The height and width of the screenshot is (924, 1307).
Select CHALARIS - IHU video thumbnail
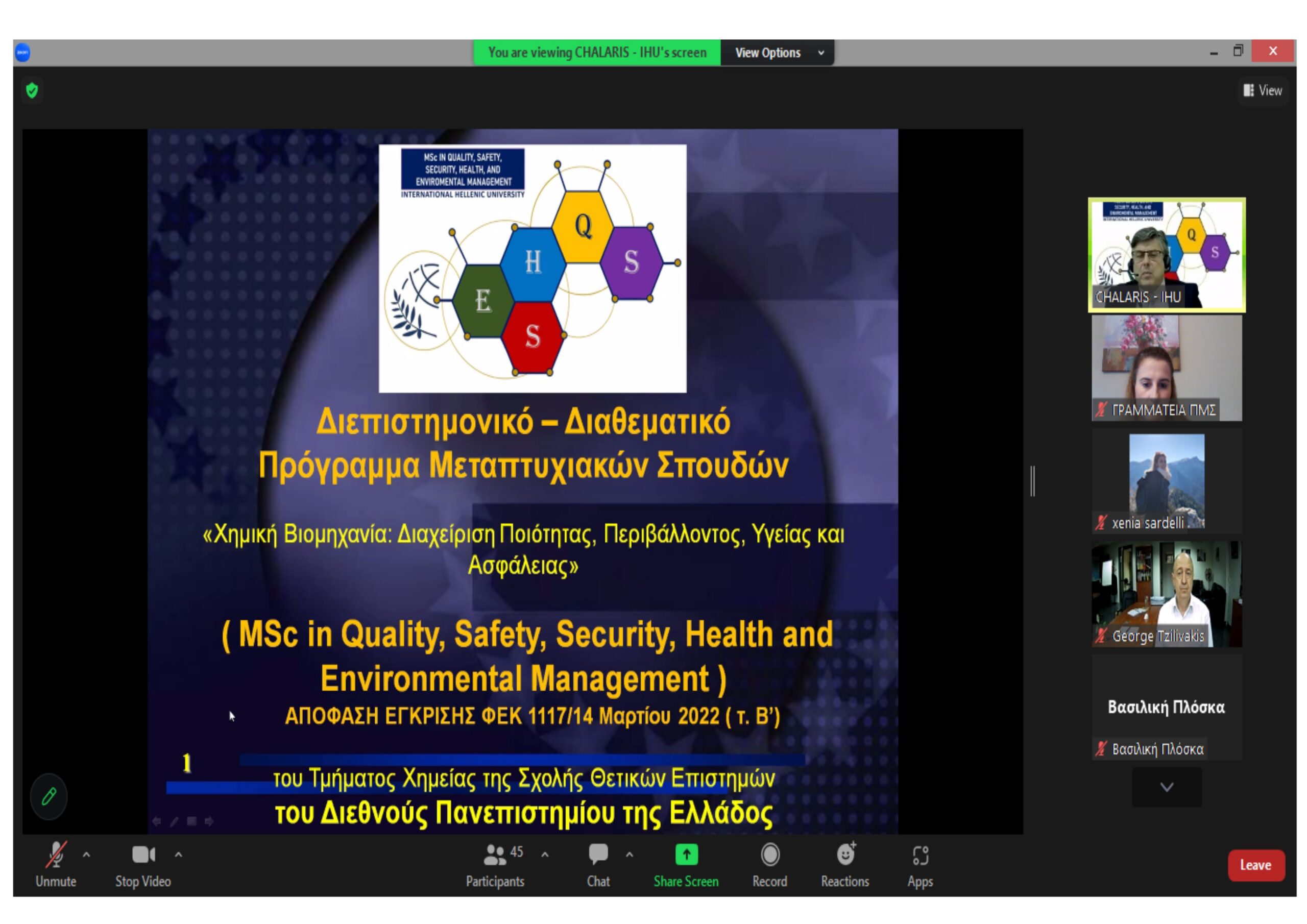click(x=1167, y=255)
